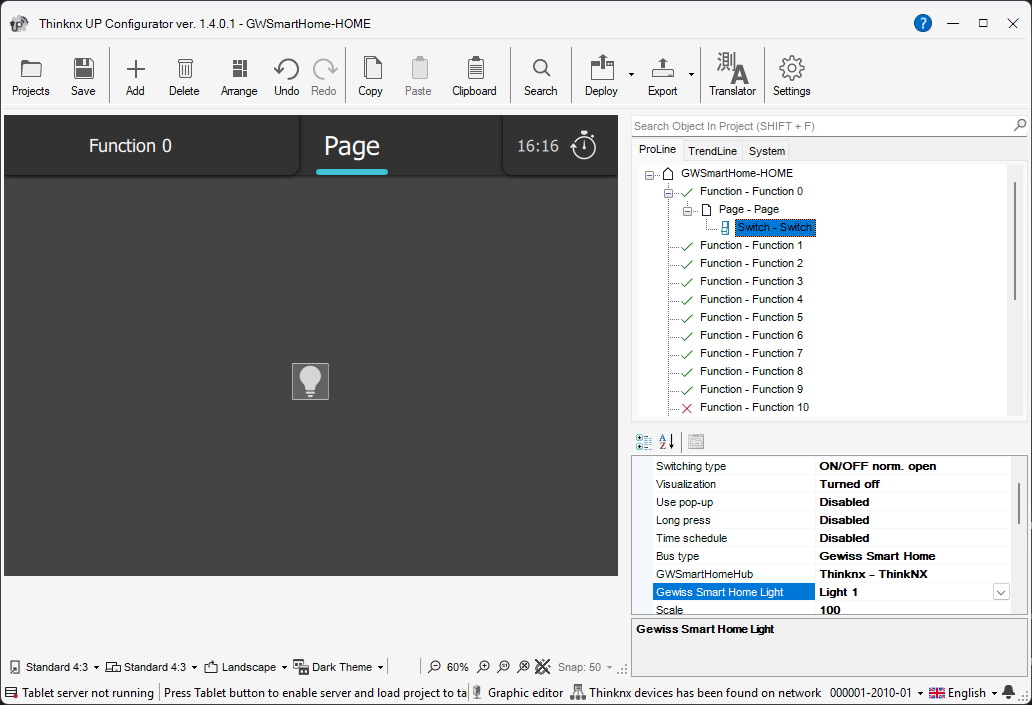Switch to the TrendLine tab
The width and height of the screenshot is (1032, 705).
pos(712,151)
